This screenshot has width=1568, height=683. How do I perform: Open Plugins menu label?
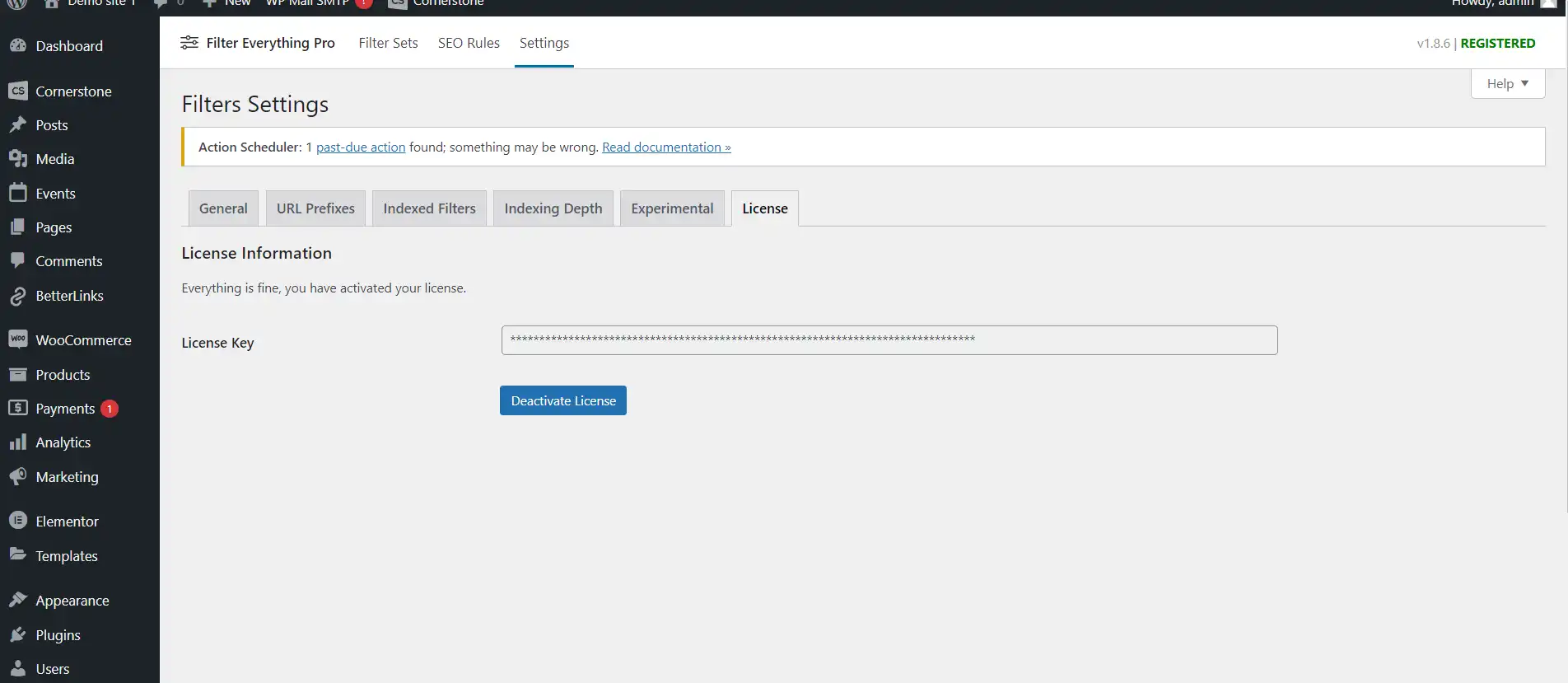pyautogui.click(x=58, y=635)
